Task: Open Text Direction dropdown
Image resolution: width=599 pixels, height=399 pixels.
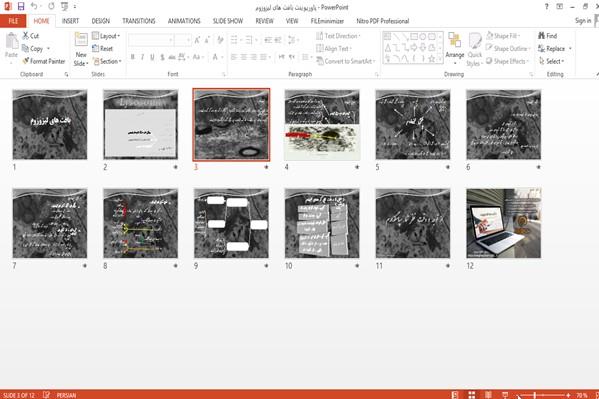Action: coord(339,36)
